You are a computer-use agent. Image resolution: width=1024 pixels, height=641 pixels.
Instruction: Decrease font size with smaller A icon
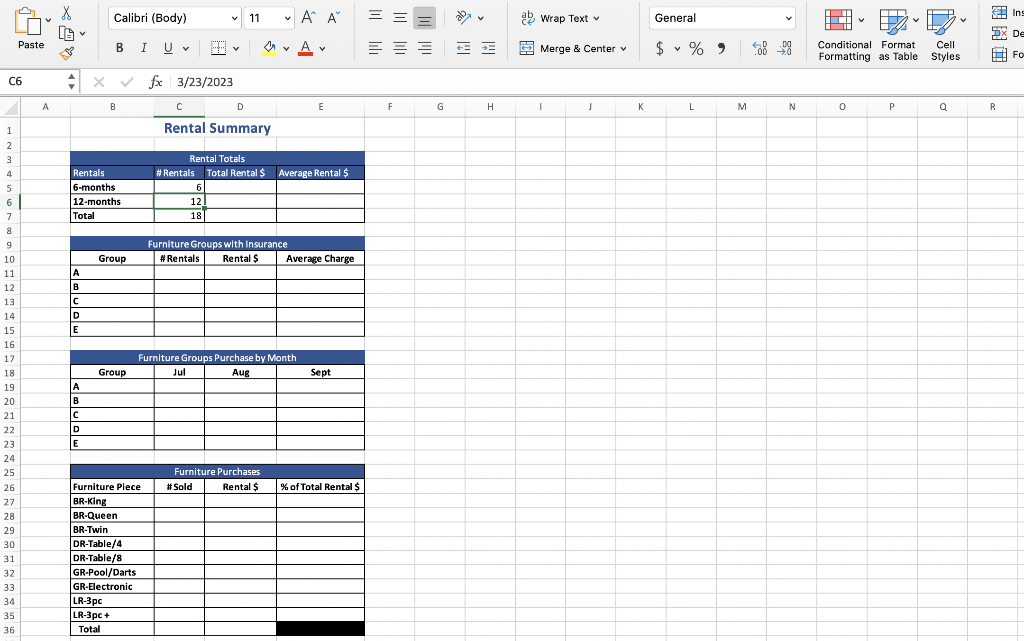click(x=333, y=18)
